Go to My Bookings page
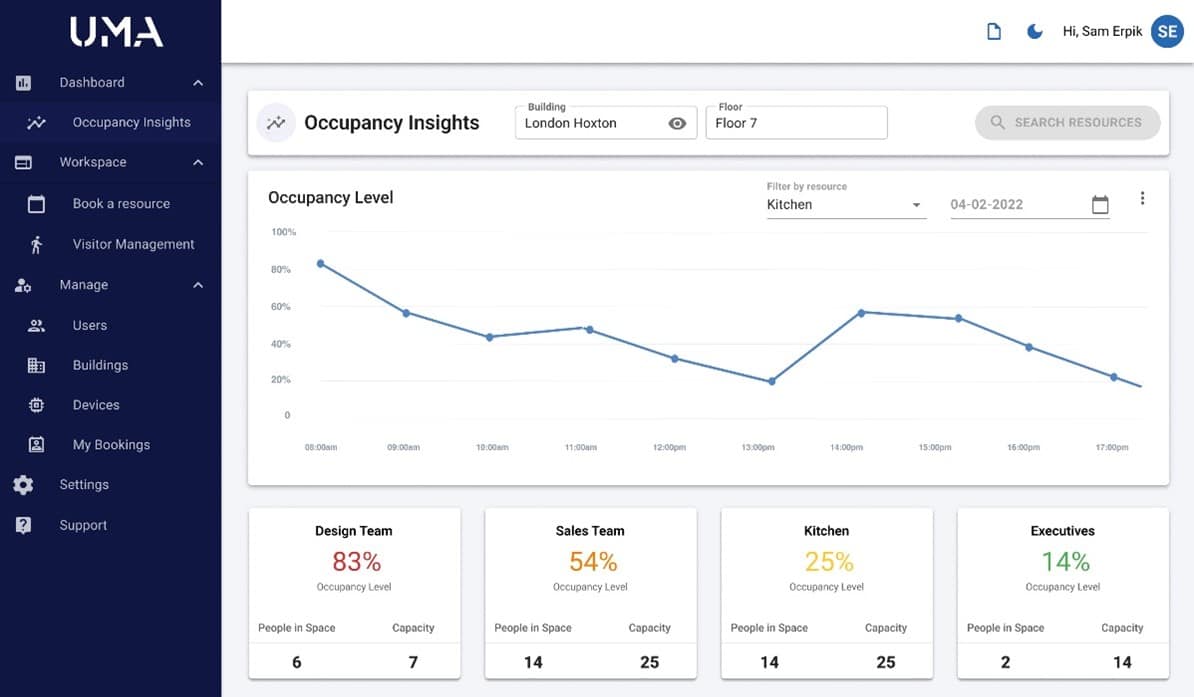 tap(110, 445)
